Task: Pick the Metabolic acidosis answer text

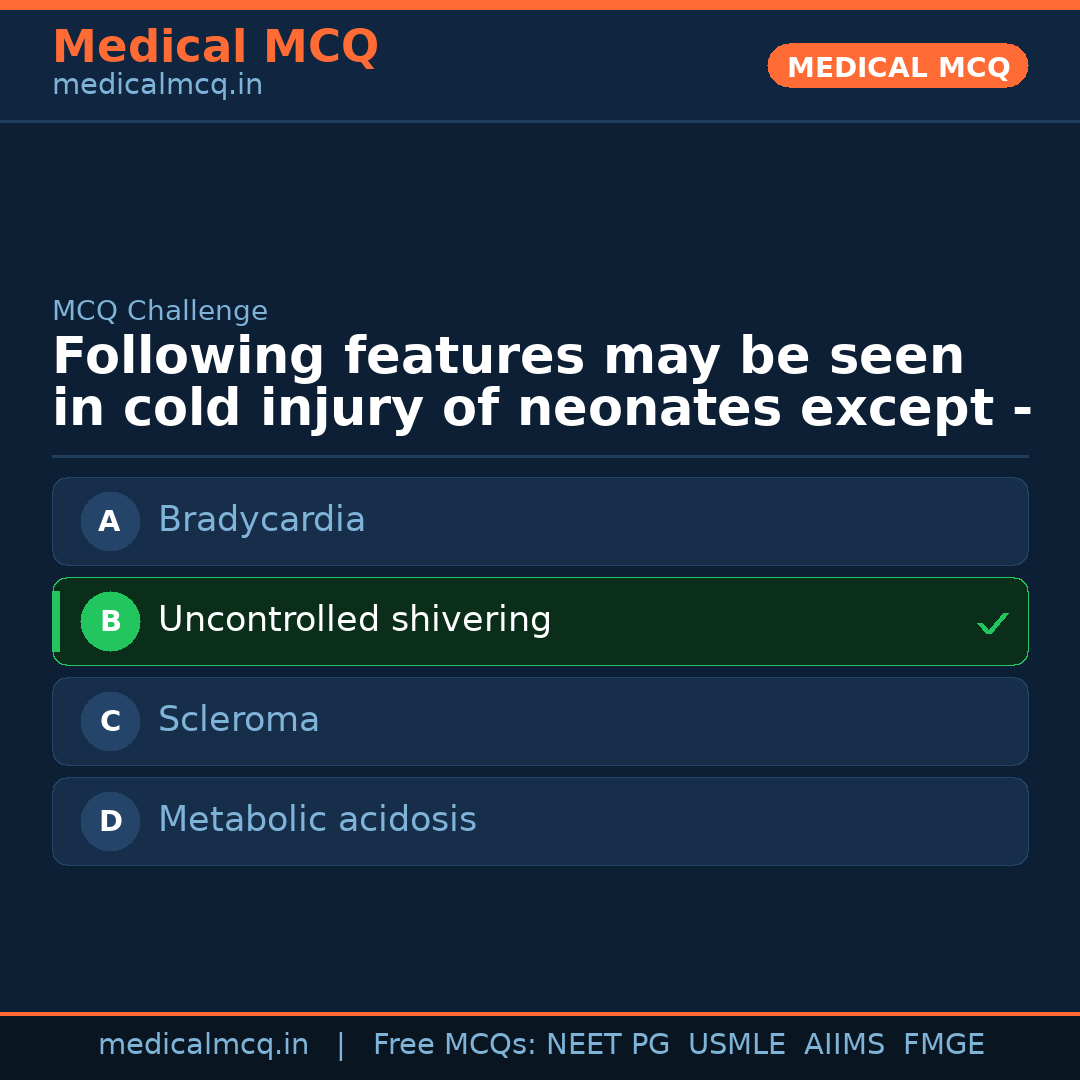Action: 317,820
